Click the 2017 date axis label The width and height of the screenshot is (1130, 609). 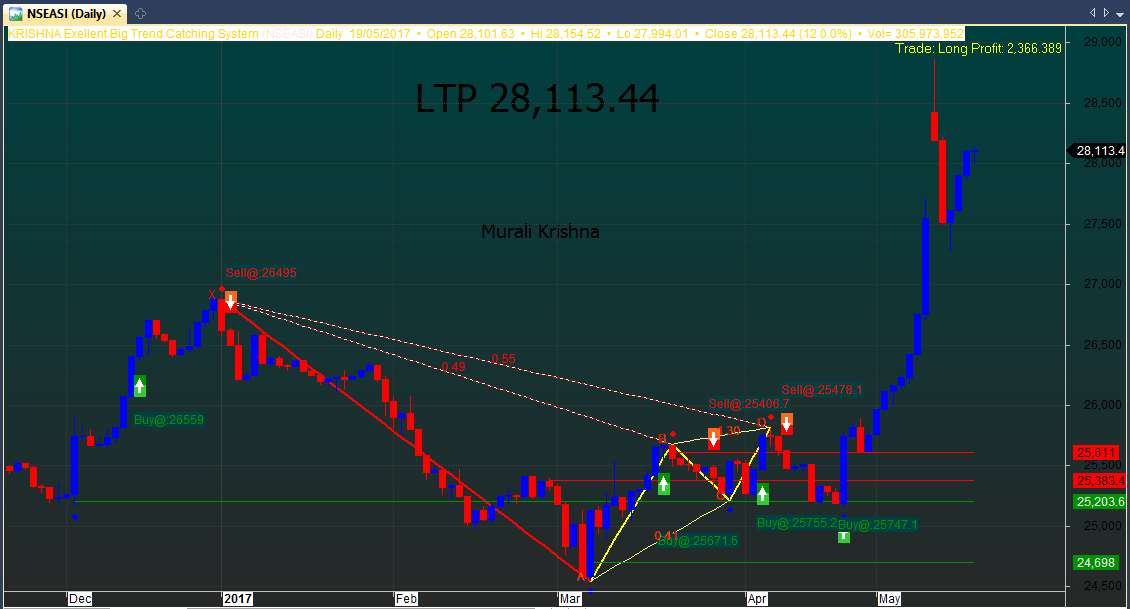237,599
